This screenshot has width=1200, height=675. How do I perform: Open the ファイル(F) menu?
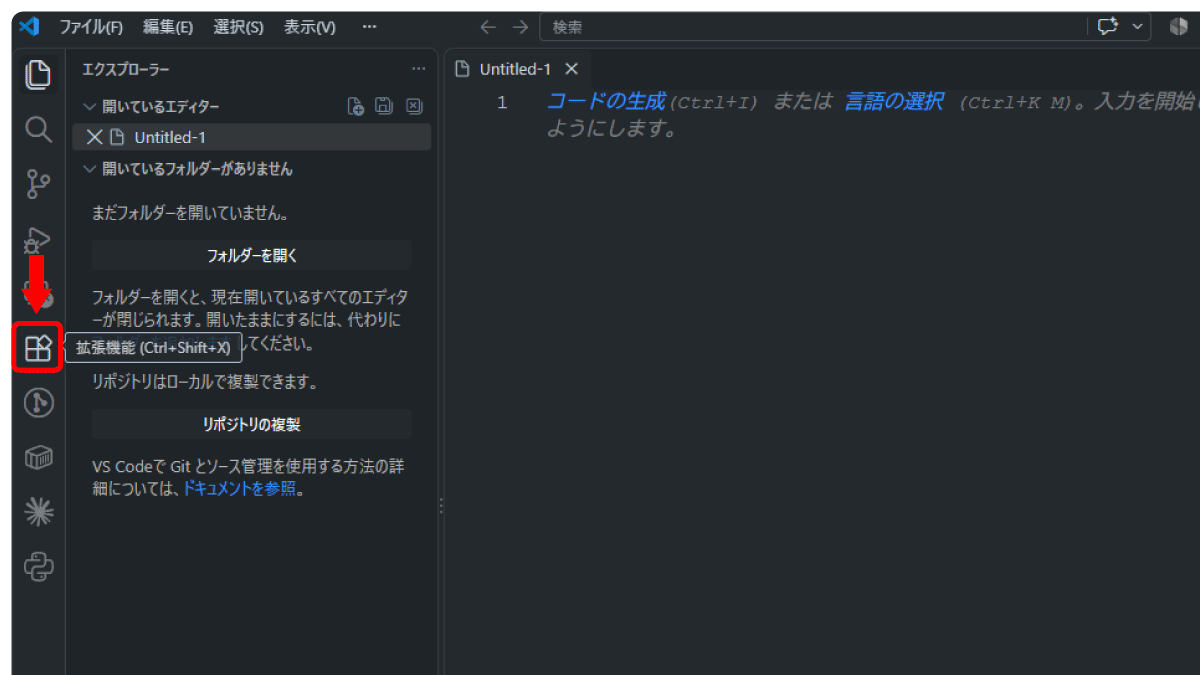tap(91, 27)
